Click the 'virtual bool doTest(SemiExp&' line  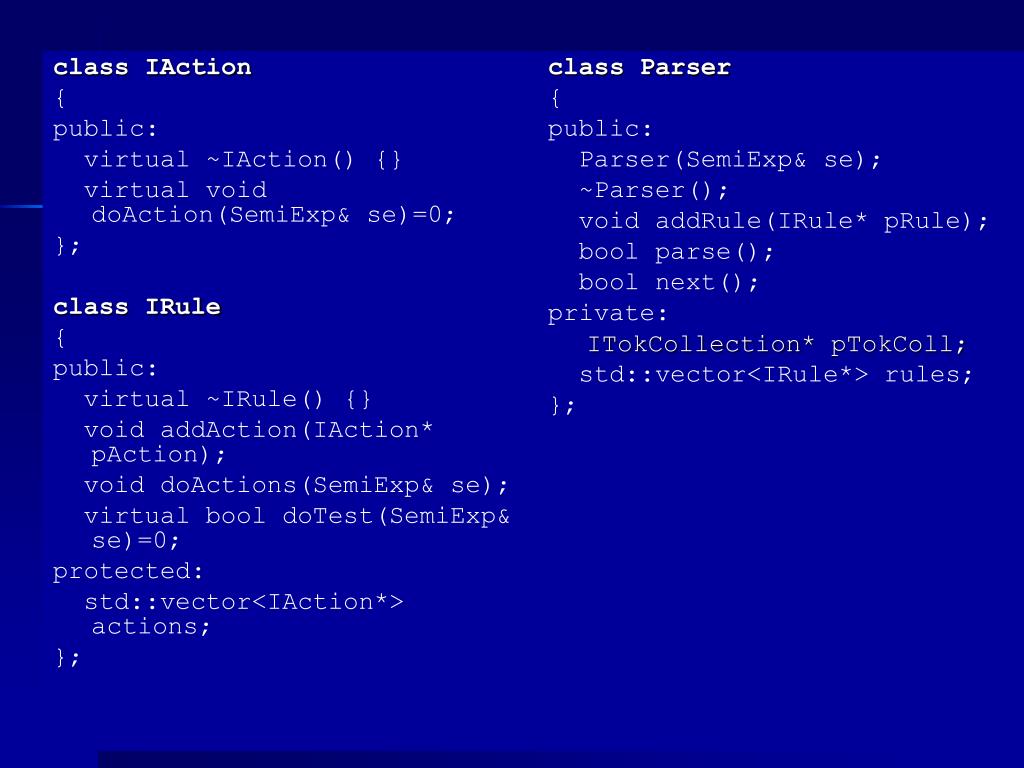[297, 516]
